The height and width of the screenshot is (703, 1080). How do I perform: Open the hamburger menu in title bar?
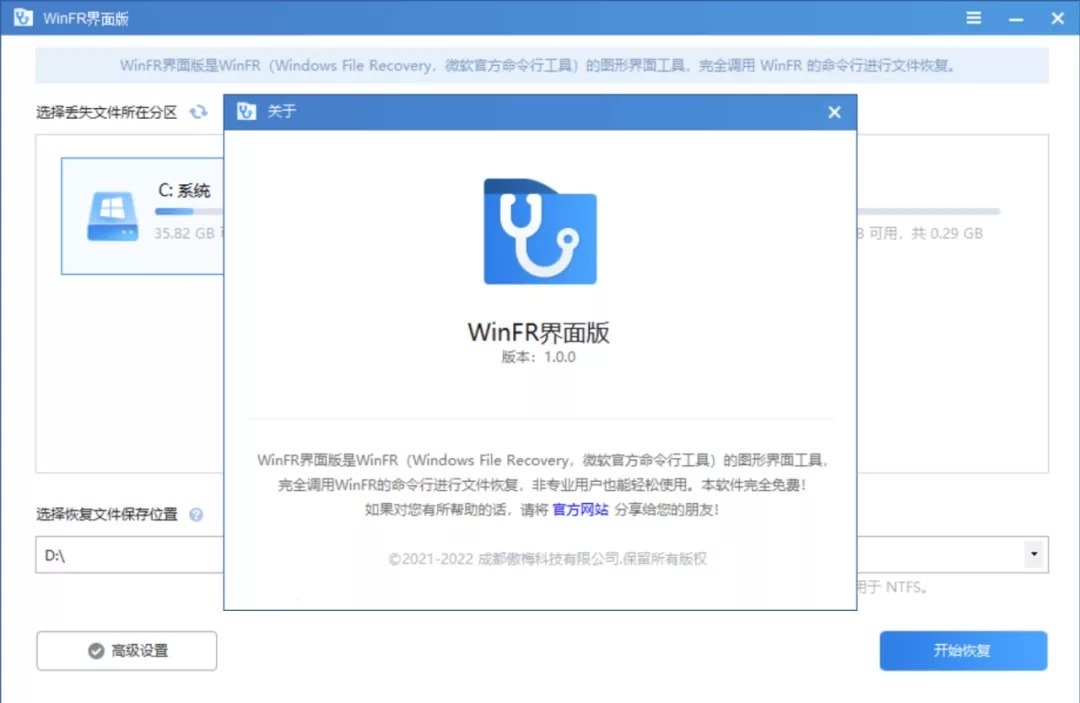coord(973,19)
